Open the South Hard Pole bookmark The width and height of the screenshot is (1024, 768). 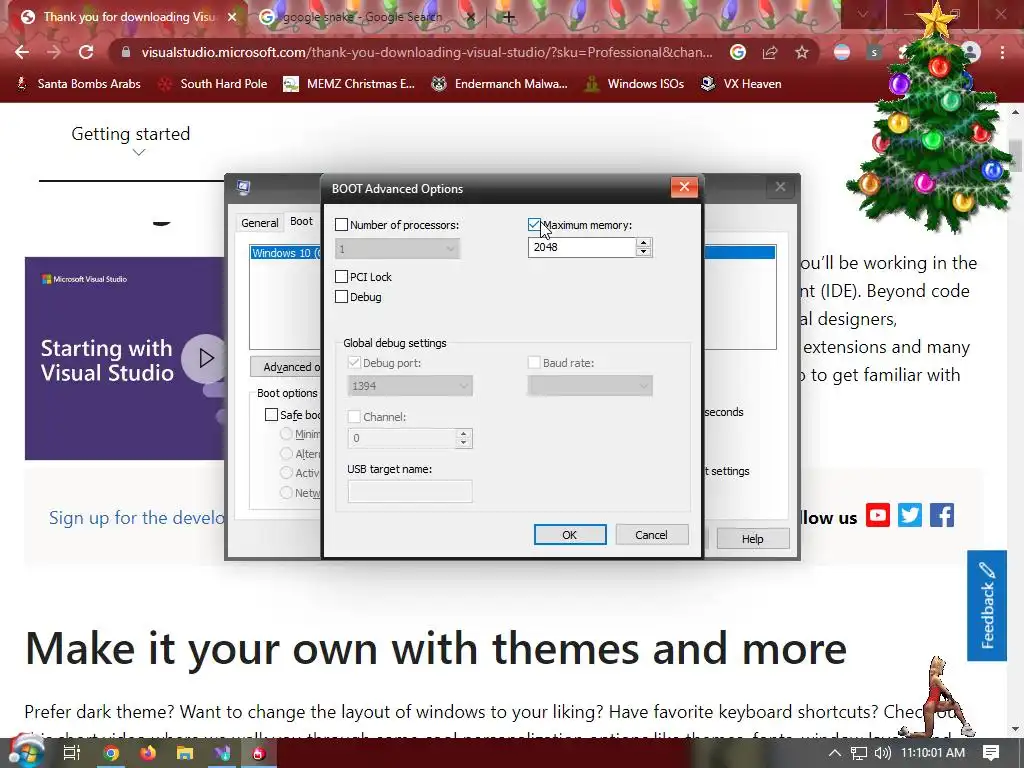click(x=213, y=84)
